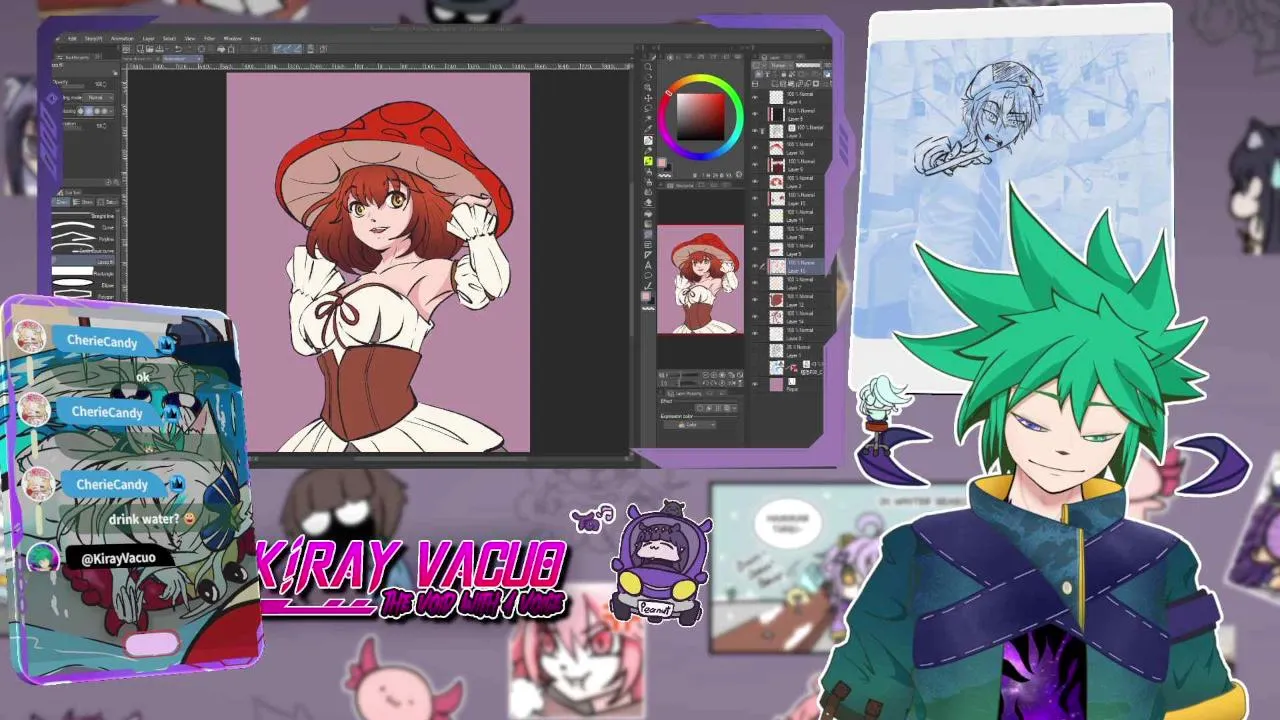
Task: Select the Balloon tool icon
Action: (x=648, y=276)
